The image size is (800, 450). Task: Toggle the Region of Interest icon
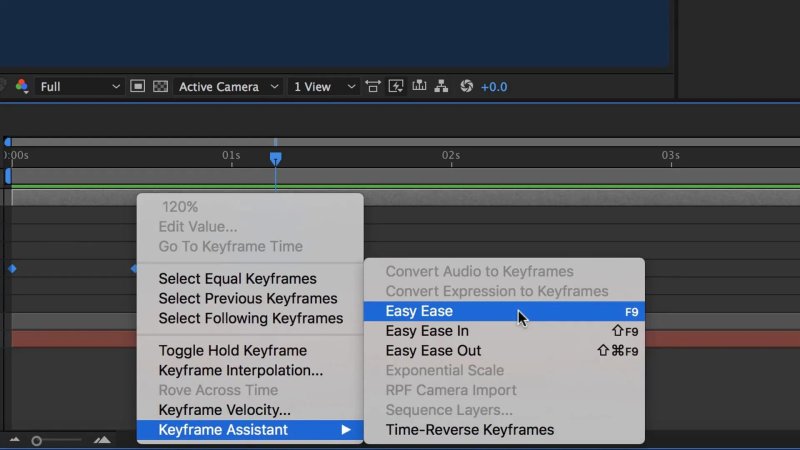(137, 86)
